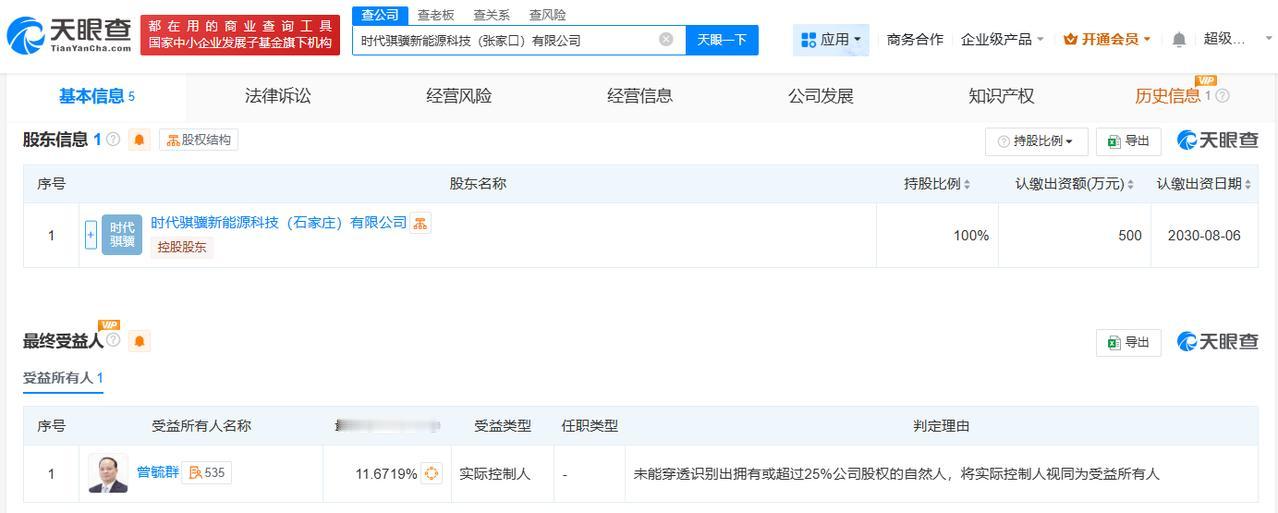Click the 500 subscribed capital cell

point(1075,235)
